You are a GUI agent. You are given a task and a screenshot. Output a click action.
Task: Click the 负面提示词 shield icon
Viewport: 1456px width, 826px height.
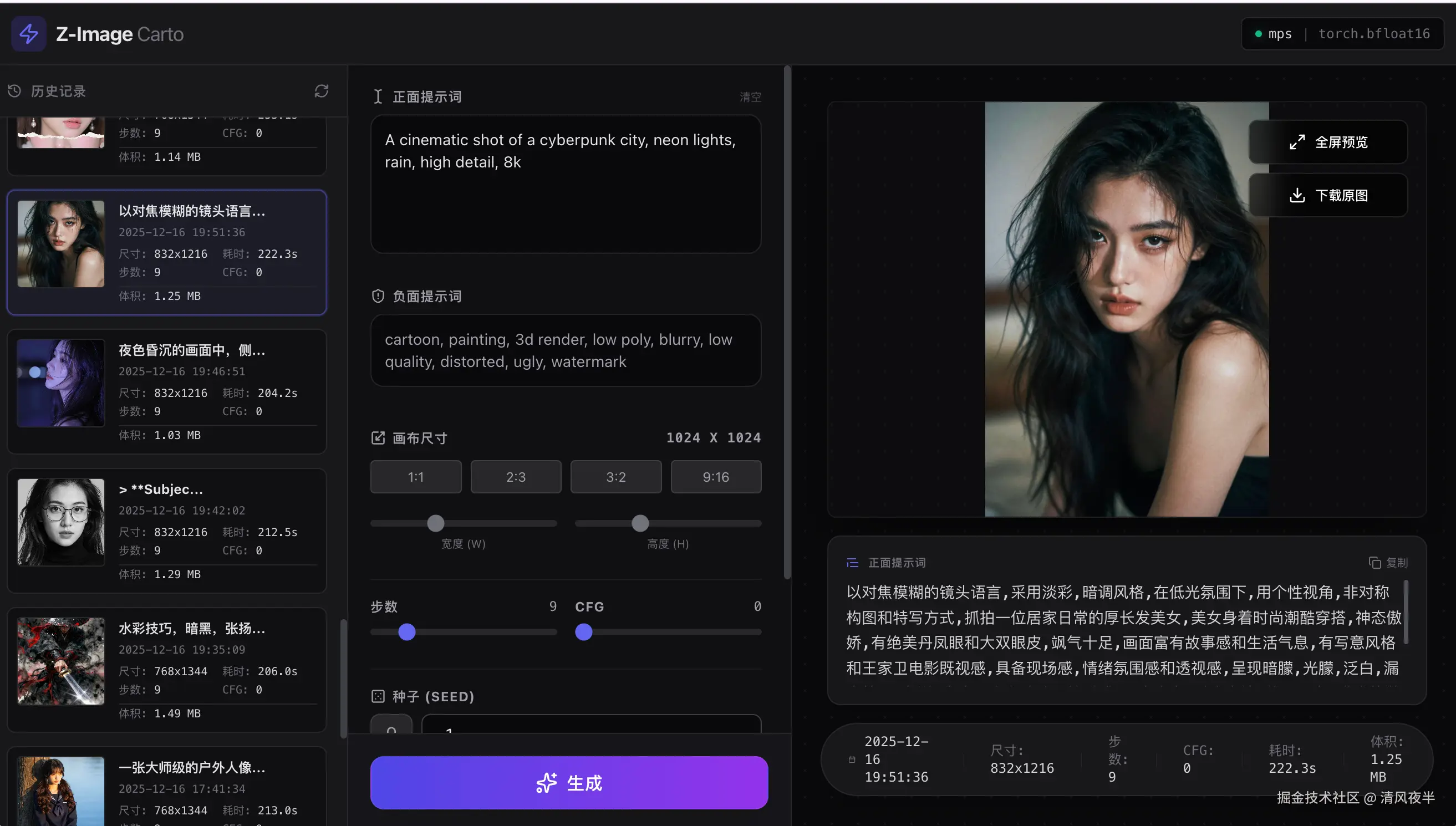(378, 295)
